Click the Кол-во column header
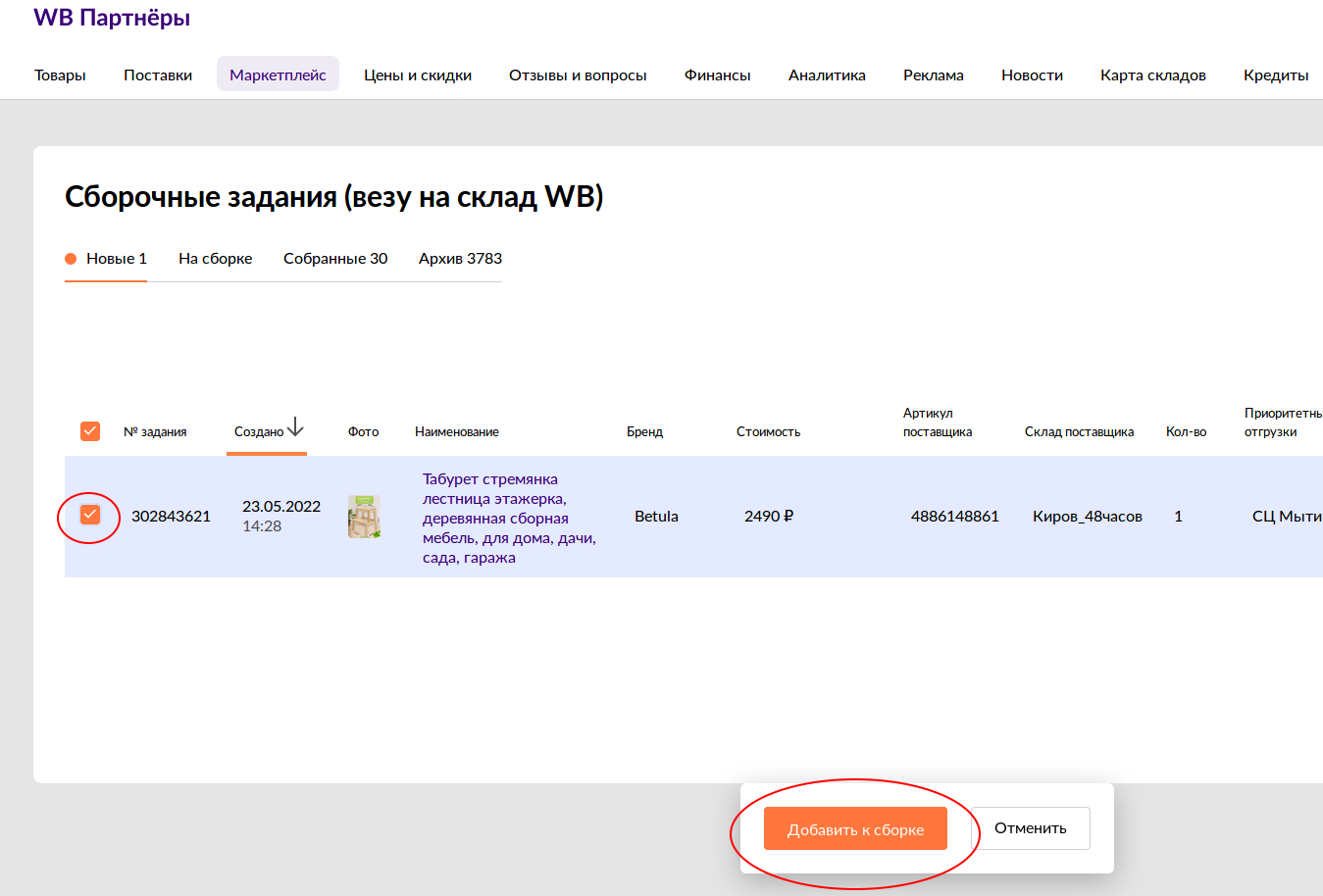The image size is (1323, 896). click(x=1187, y=431)
